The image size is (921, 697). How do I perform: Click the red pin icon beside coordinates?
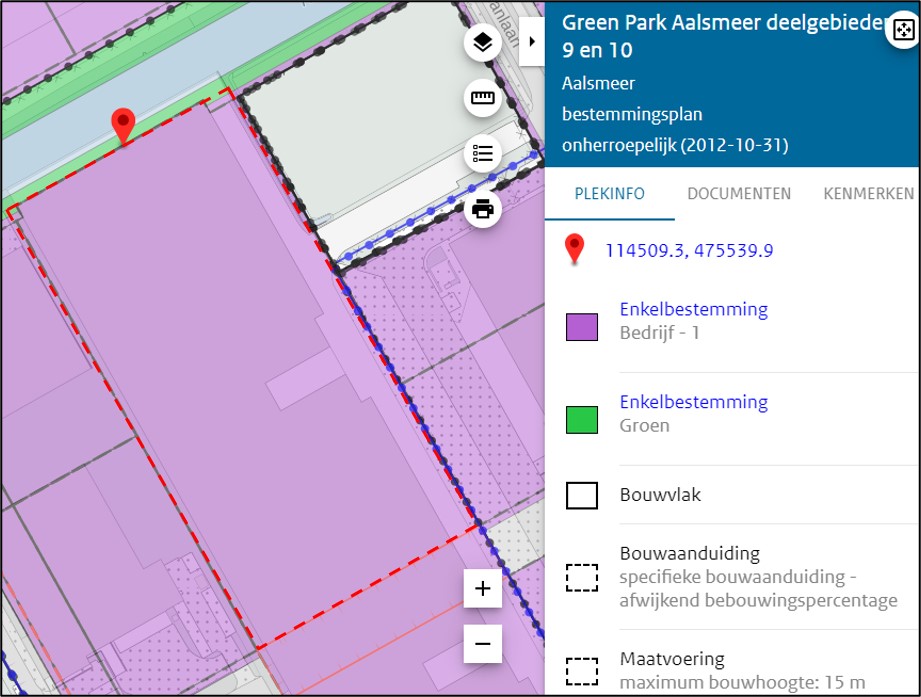[574, 249]
